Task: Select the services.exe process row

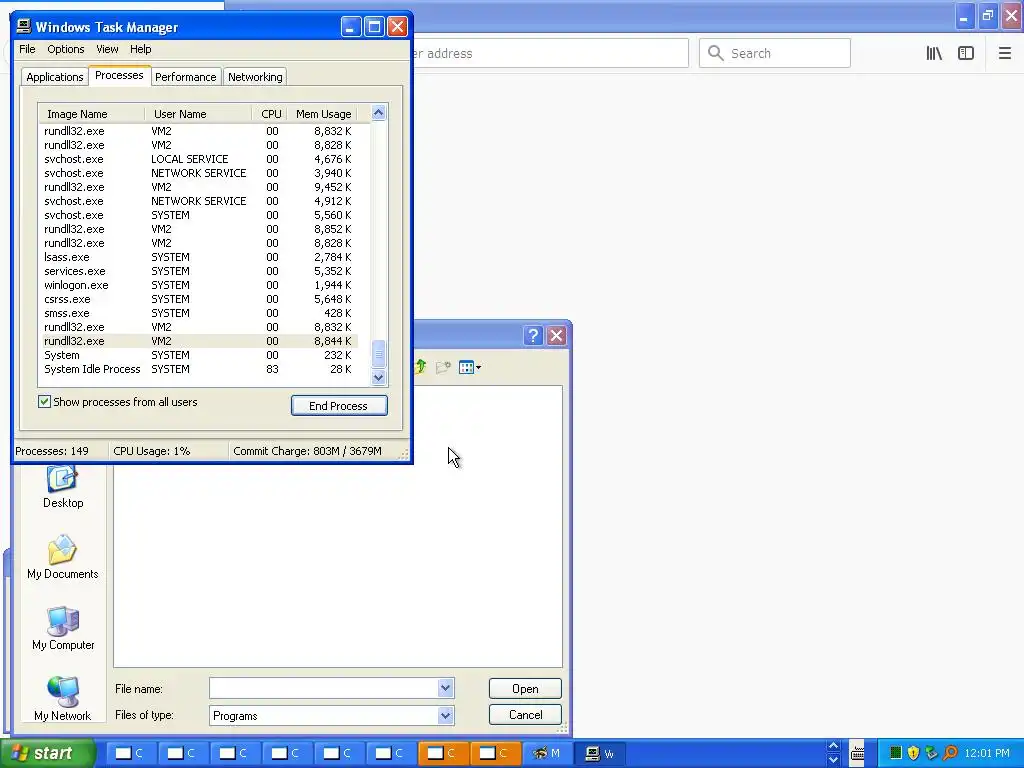Action: point(199,271)
